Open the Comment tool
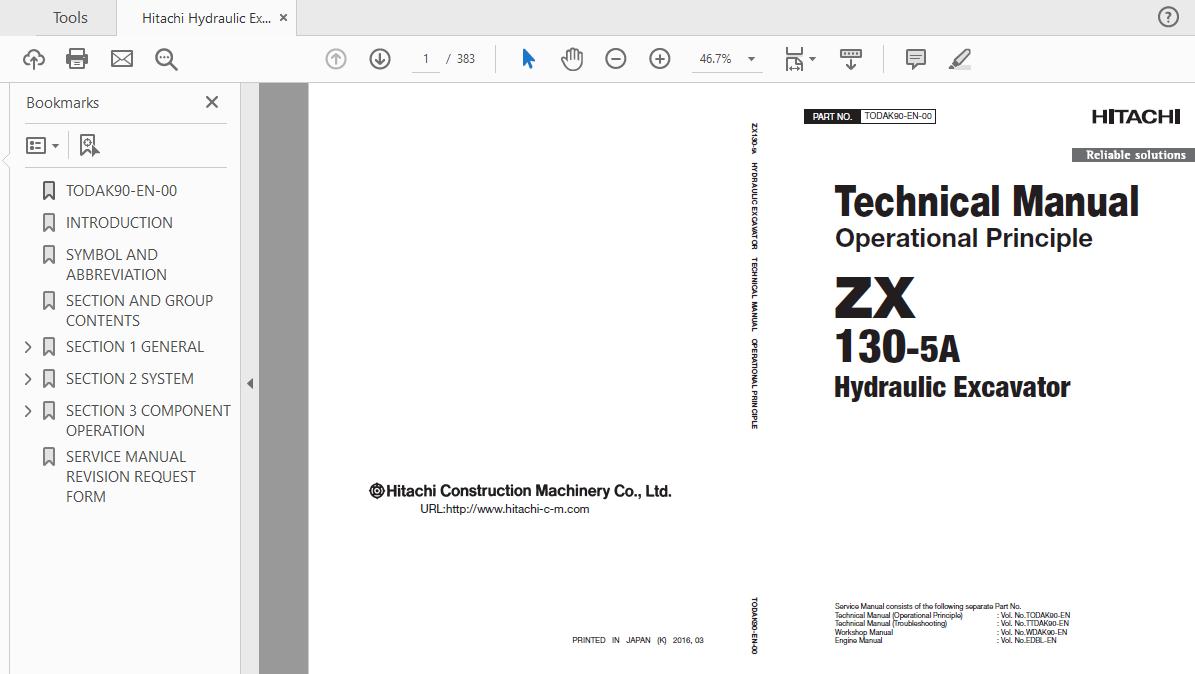This screenshot has height=674, width=1195. pos(914,58)
